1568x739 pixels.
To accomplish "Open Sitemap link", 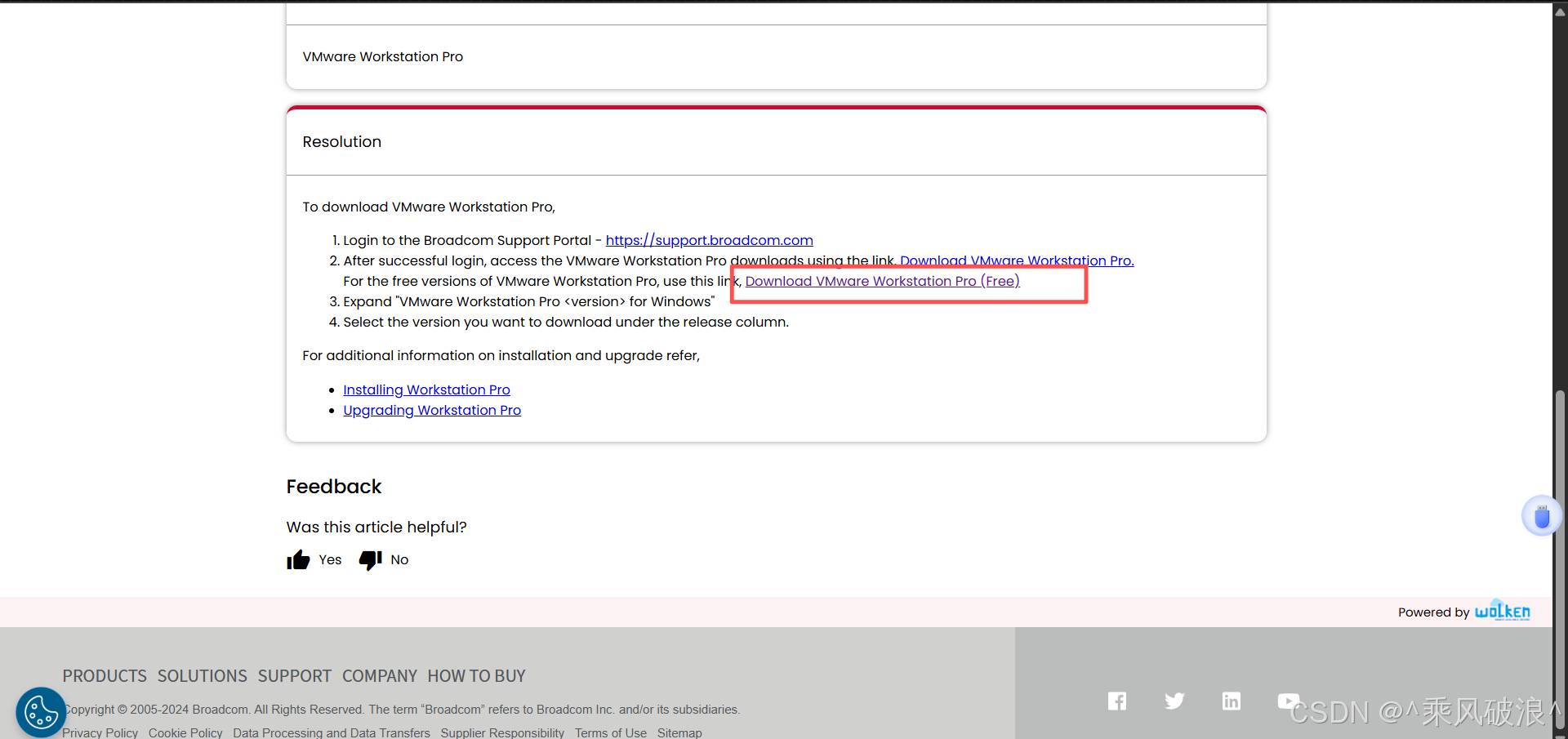I will [x=679, y=732].
